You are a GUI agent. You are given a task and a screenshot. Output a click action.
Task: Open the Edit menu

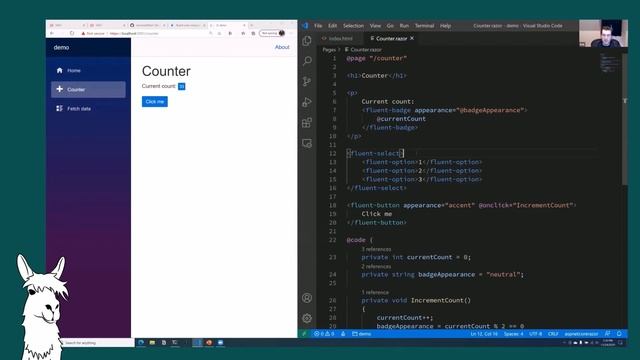coord(333,25)
